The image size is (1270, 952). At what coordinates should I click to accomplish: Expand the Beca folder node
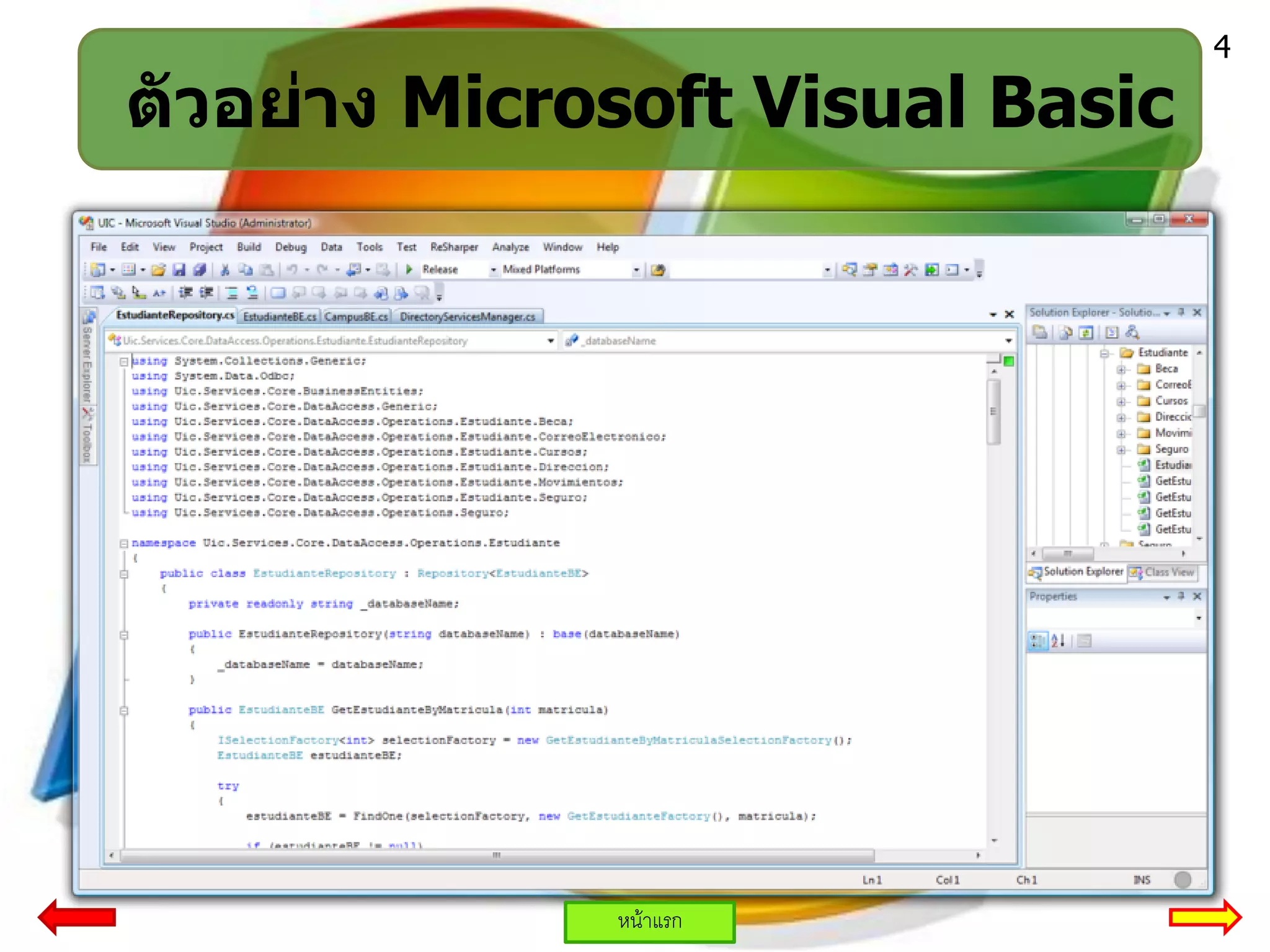click(x=1121, y=369)
